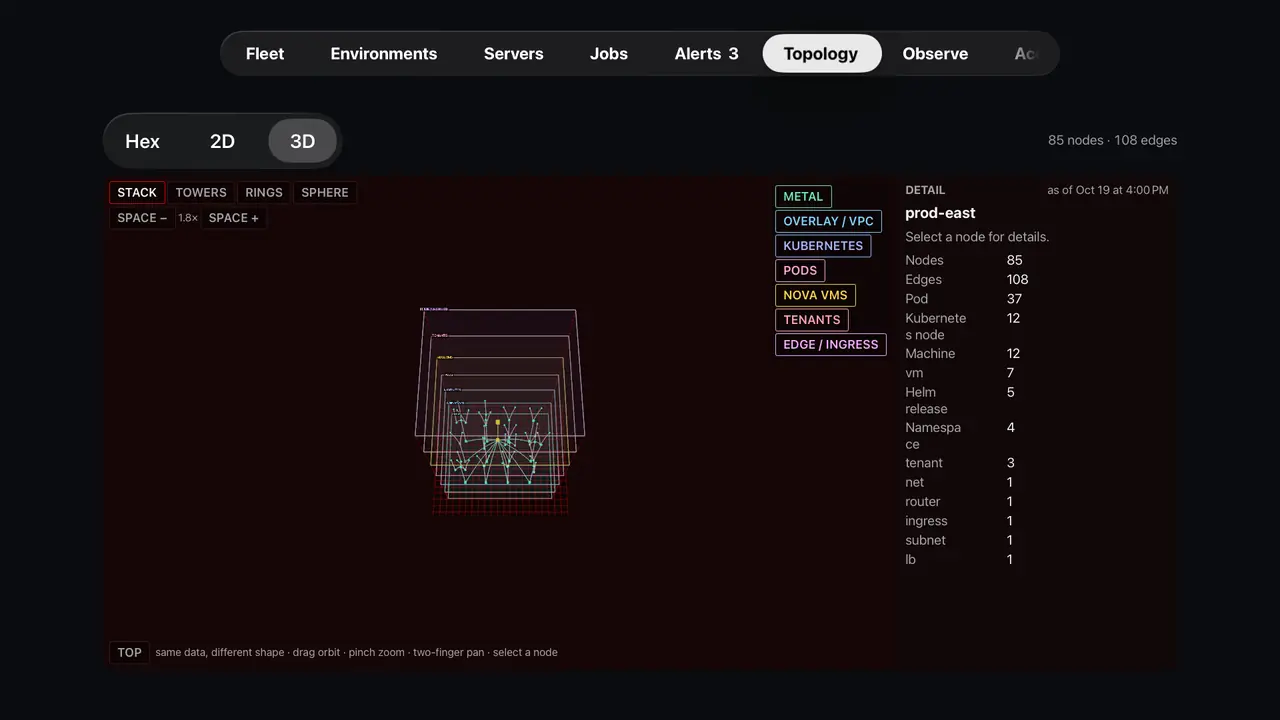Image resolution: width=1280 pixels, height=720 pixels.
Task: Choose the RINGS layout
Action: pos(264,193)
